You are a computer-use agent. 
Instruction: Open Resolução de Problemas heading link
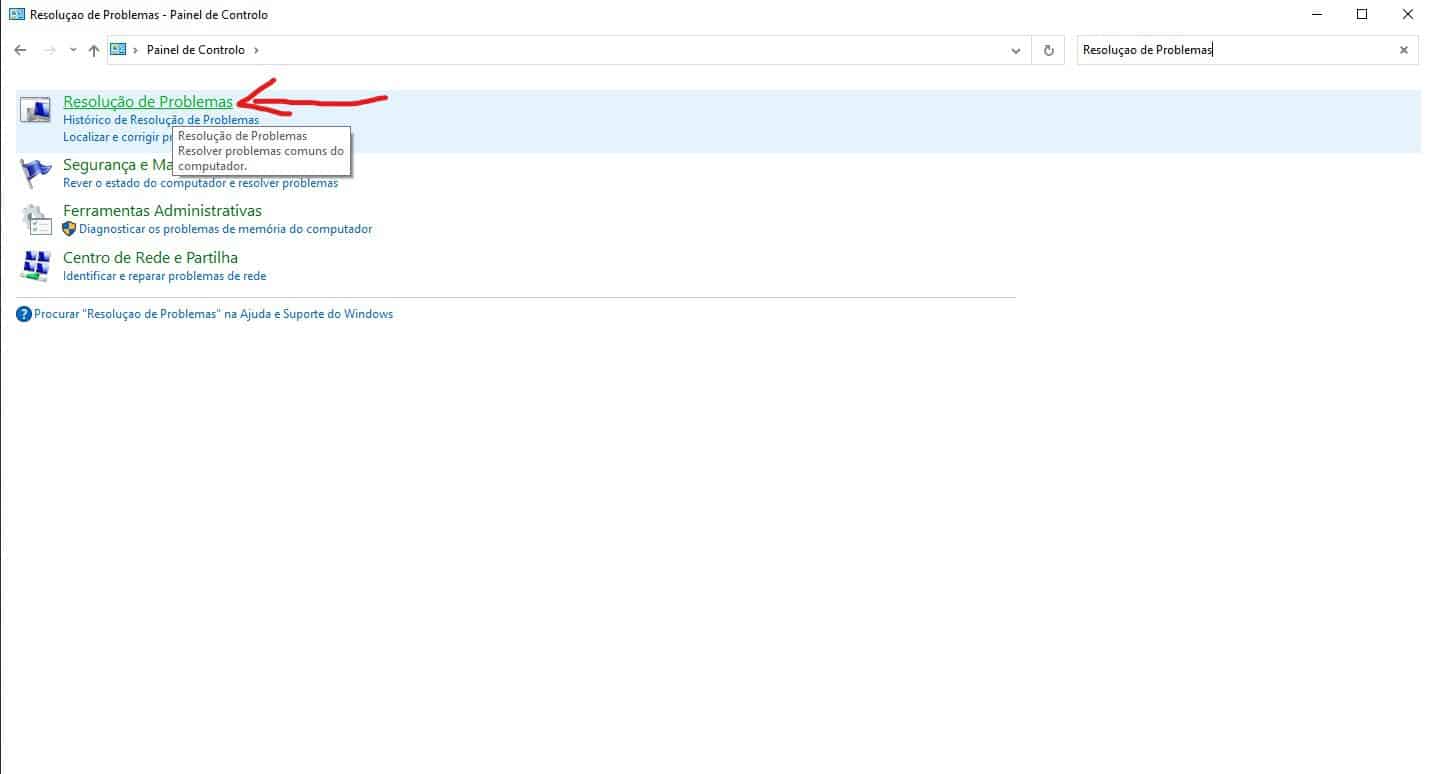tap(147, 102)
